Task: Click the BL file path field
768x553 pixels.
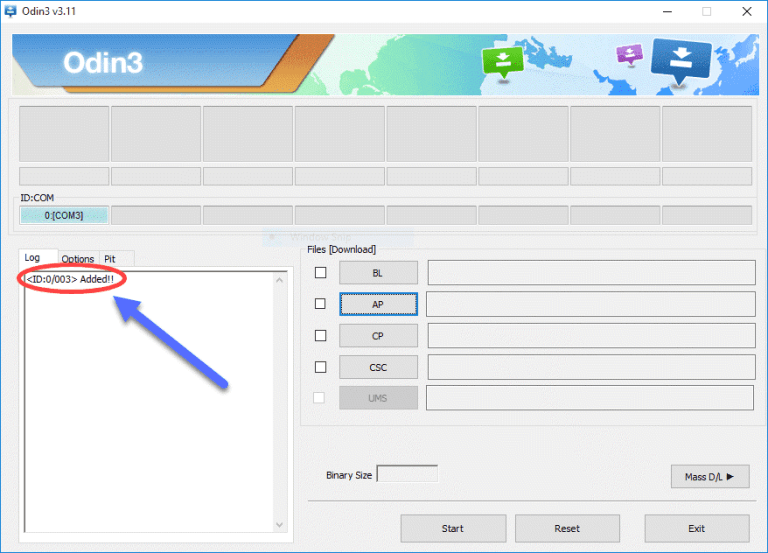Action: pyautogui.click(x=591, y=272)
